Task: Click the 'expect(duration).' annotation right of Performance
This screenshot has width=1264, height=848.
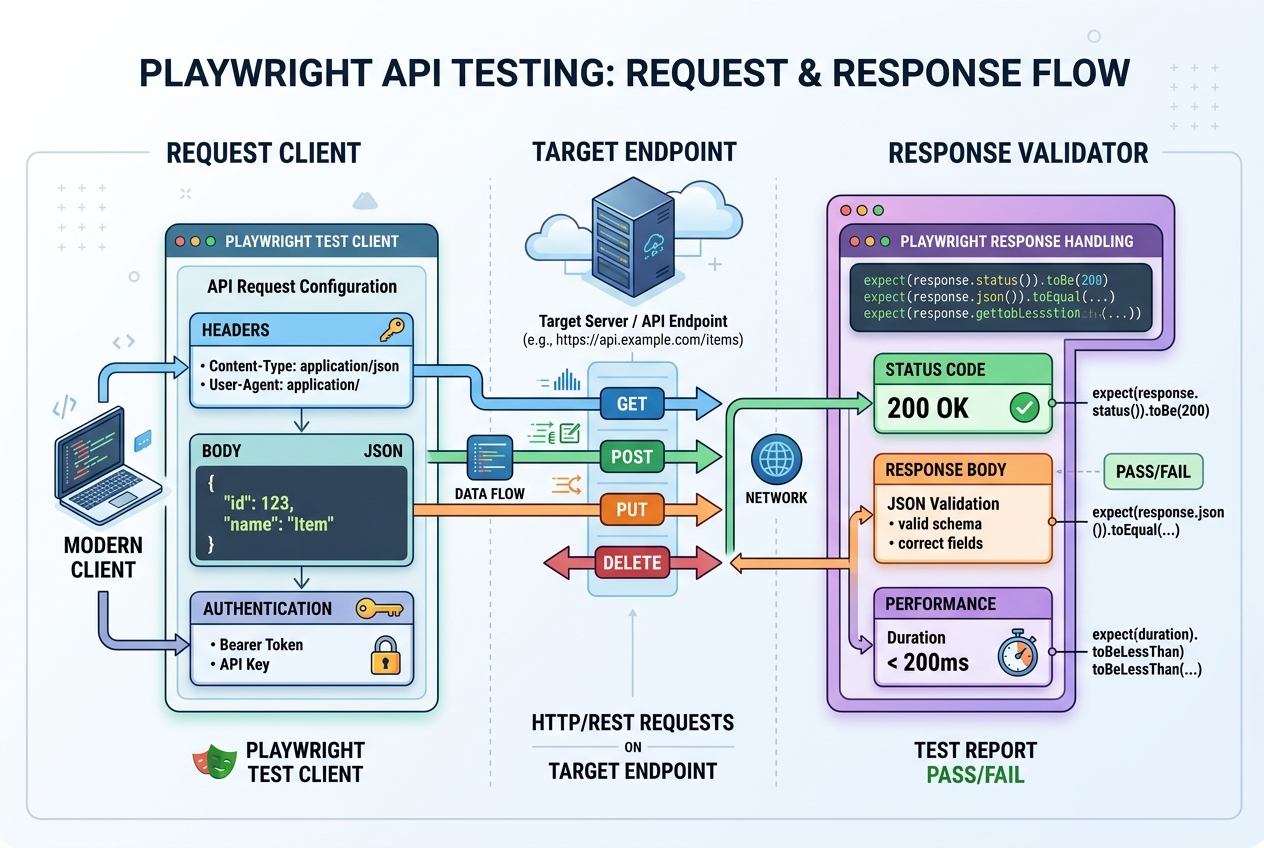Action: pos(1146,634)
